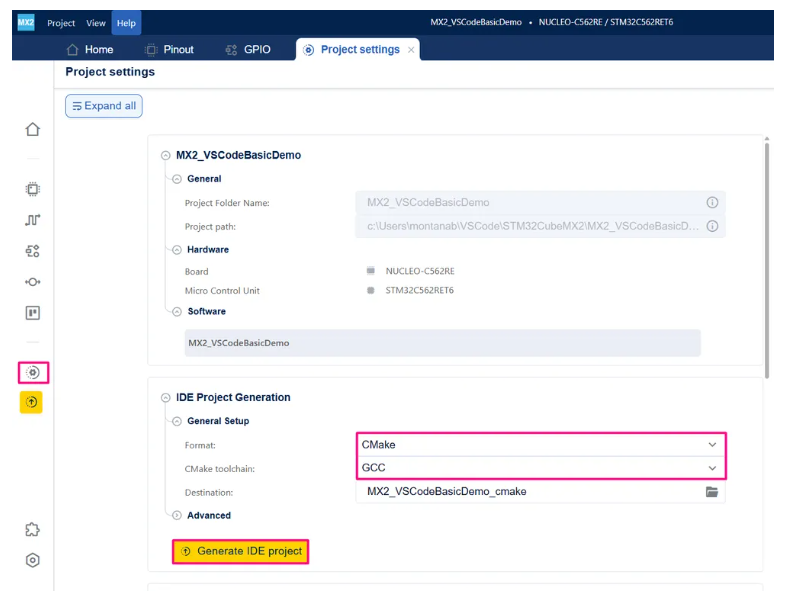Click the chip icon next to STM32C562RET6
795x601 pixels.
tap(371, 291)
